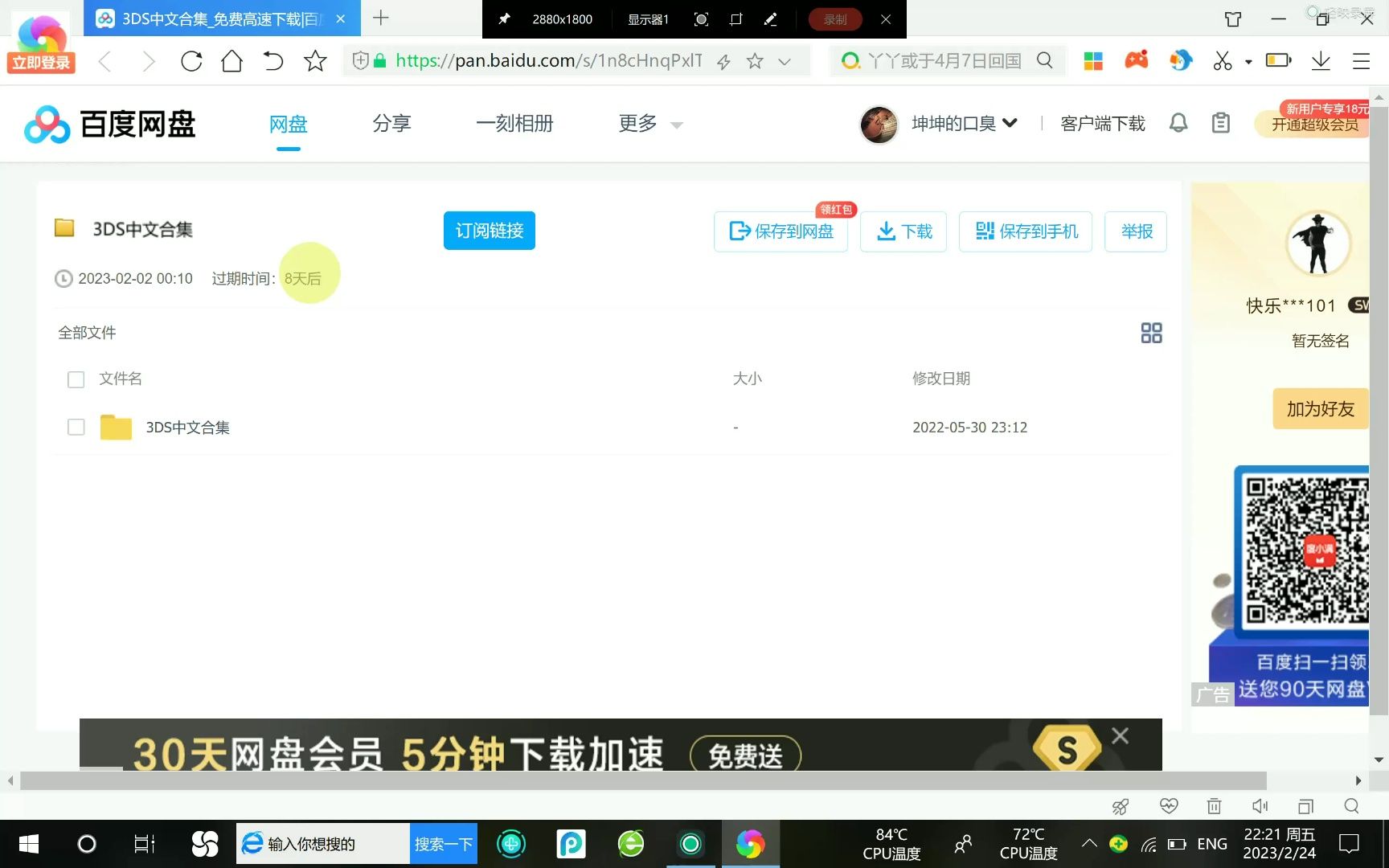Click the browser forward arrow
The image size is (1389, 868).
click(148, 61)
